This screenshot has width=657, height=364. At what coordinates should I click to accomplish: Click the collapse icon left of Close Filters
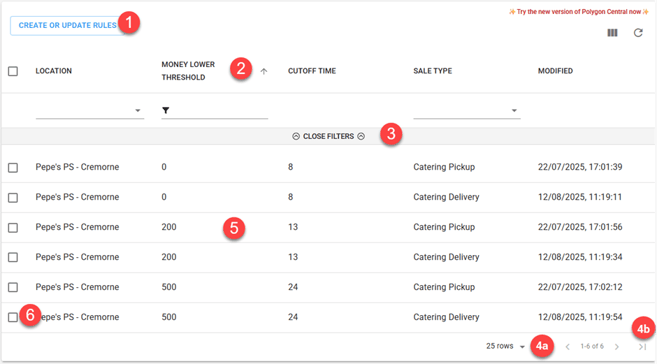tap(296, 137)
